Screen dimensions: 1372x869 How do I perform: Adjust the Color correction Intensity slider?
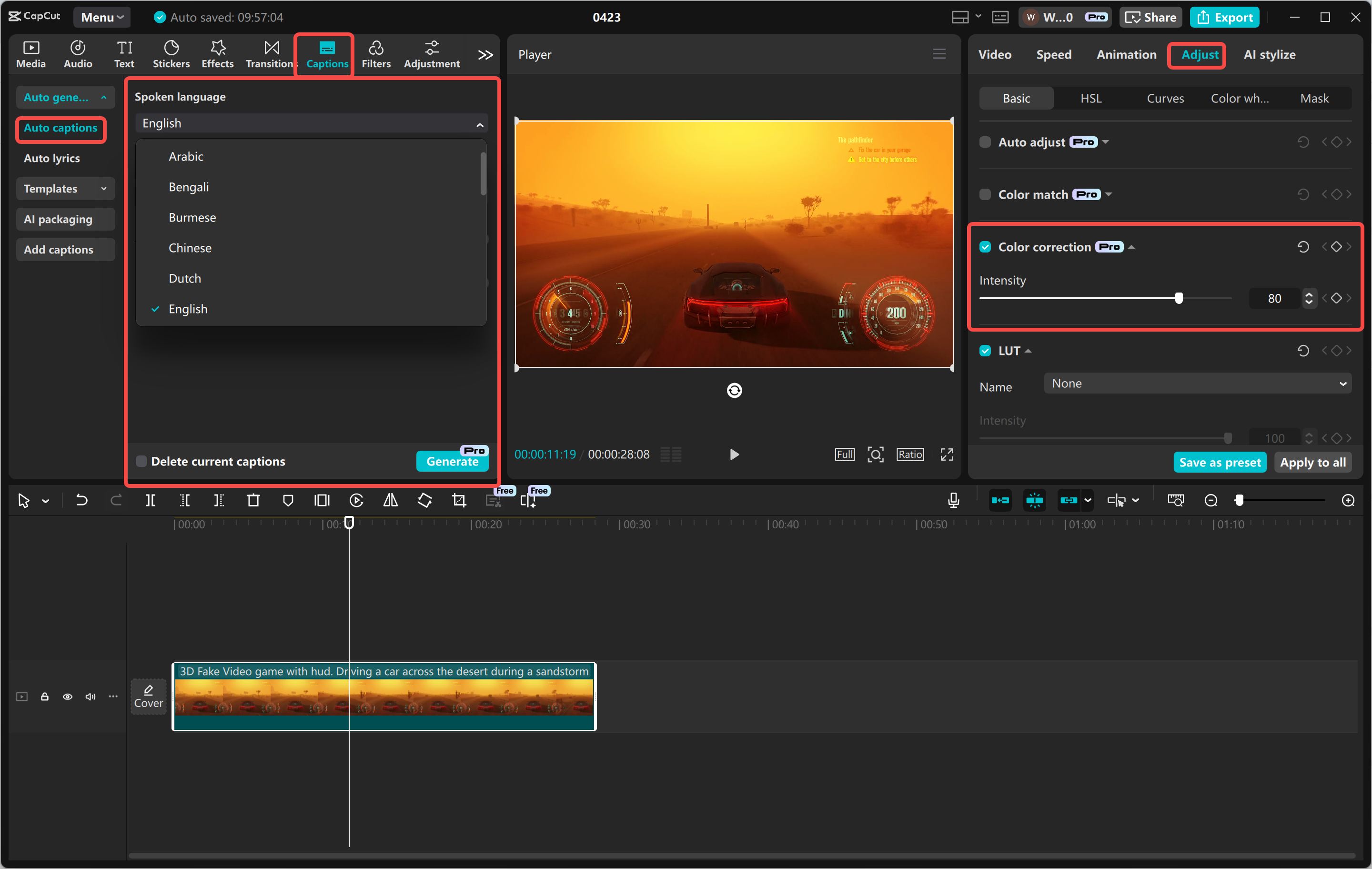coord(1180,297)
